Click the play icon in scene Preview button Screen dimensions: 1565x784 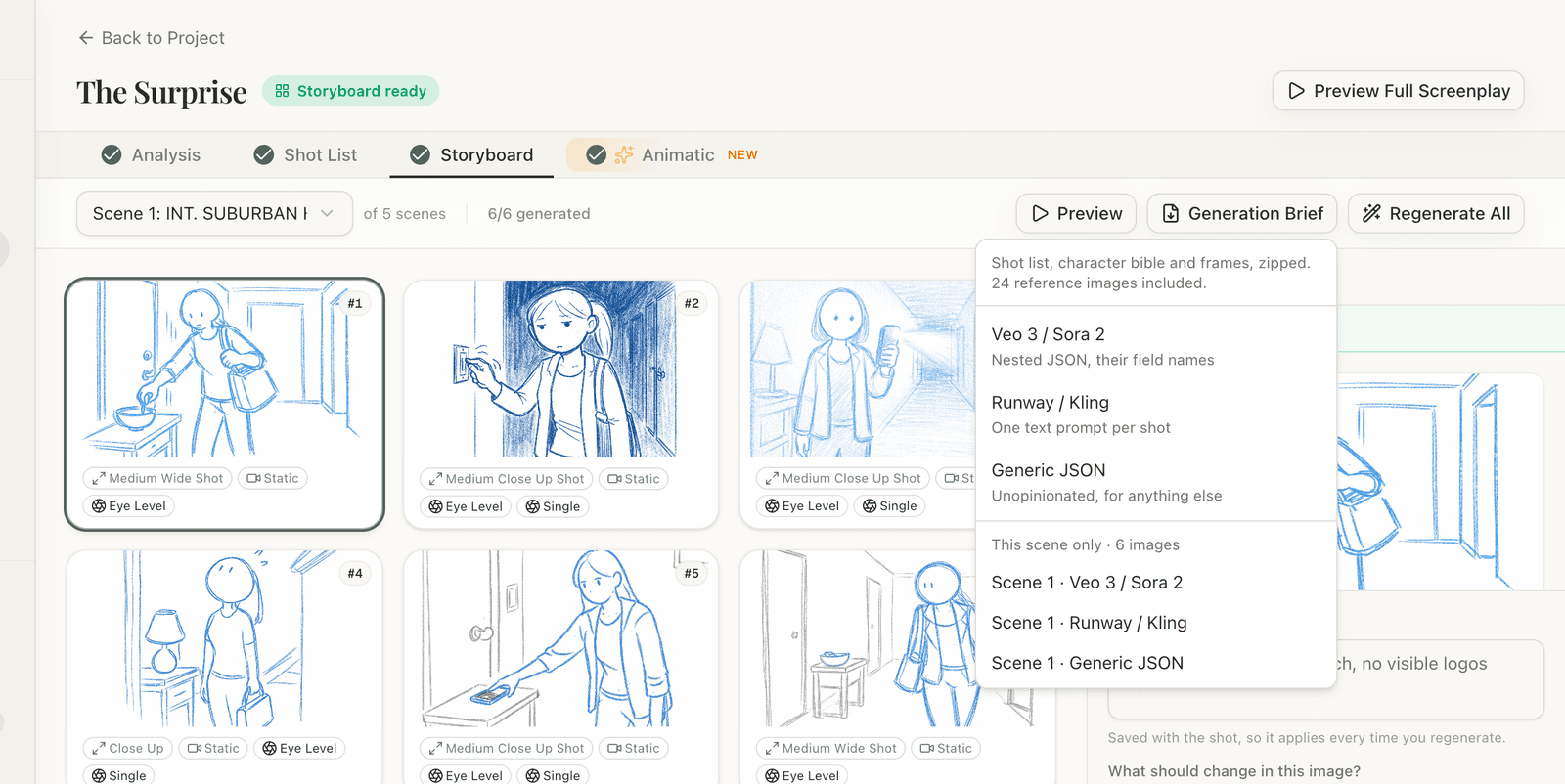coord(1041,213)
